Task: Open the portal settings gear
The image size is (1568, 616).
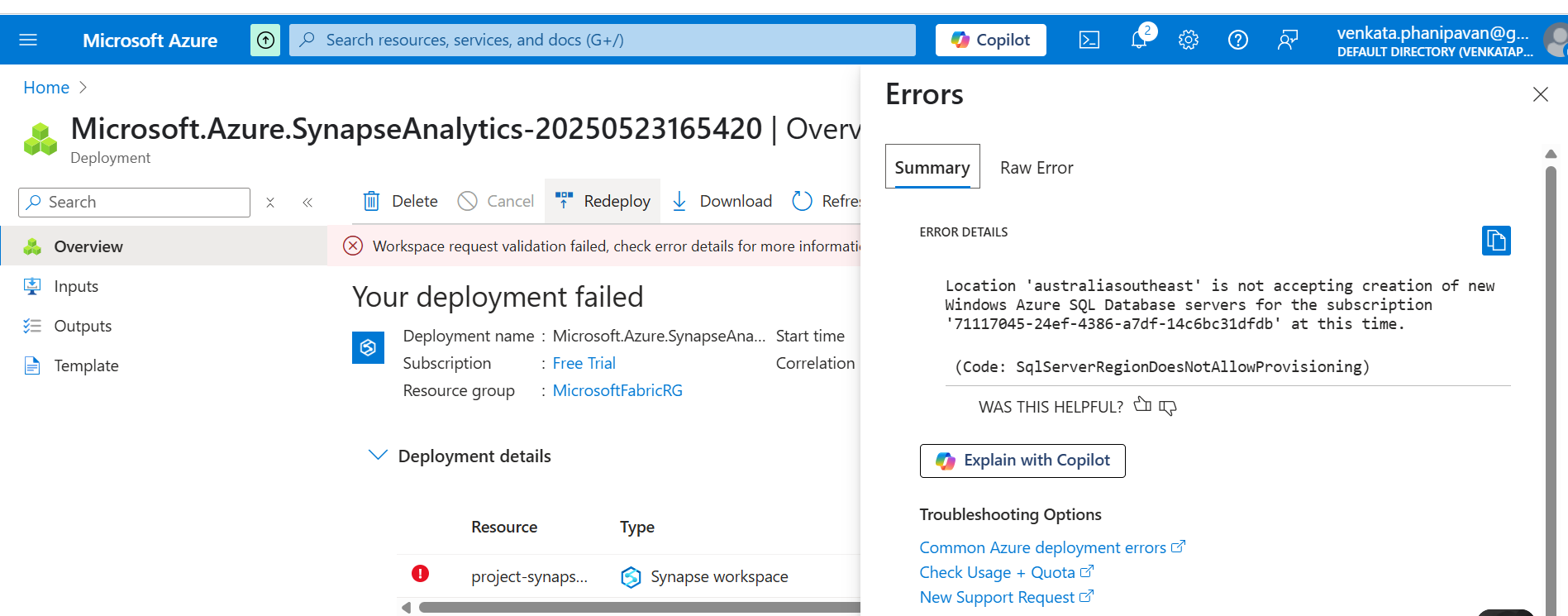Action: point(1189,40)
